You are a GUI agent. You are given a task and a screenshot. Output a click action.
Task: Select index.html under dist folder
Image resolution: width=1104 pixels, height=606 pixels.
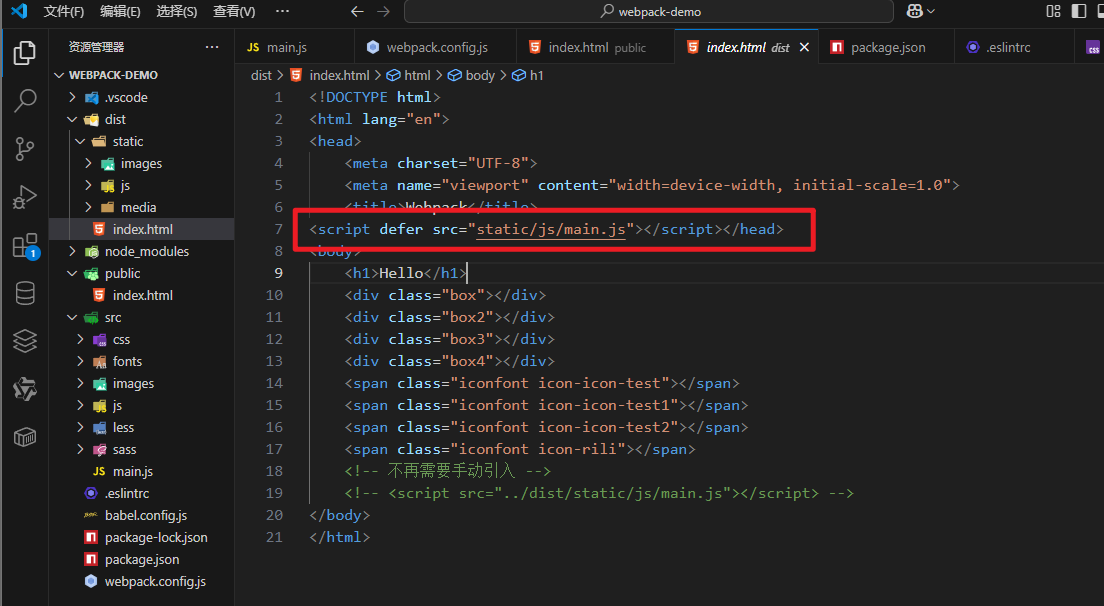[141, 229]
